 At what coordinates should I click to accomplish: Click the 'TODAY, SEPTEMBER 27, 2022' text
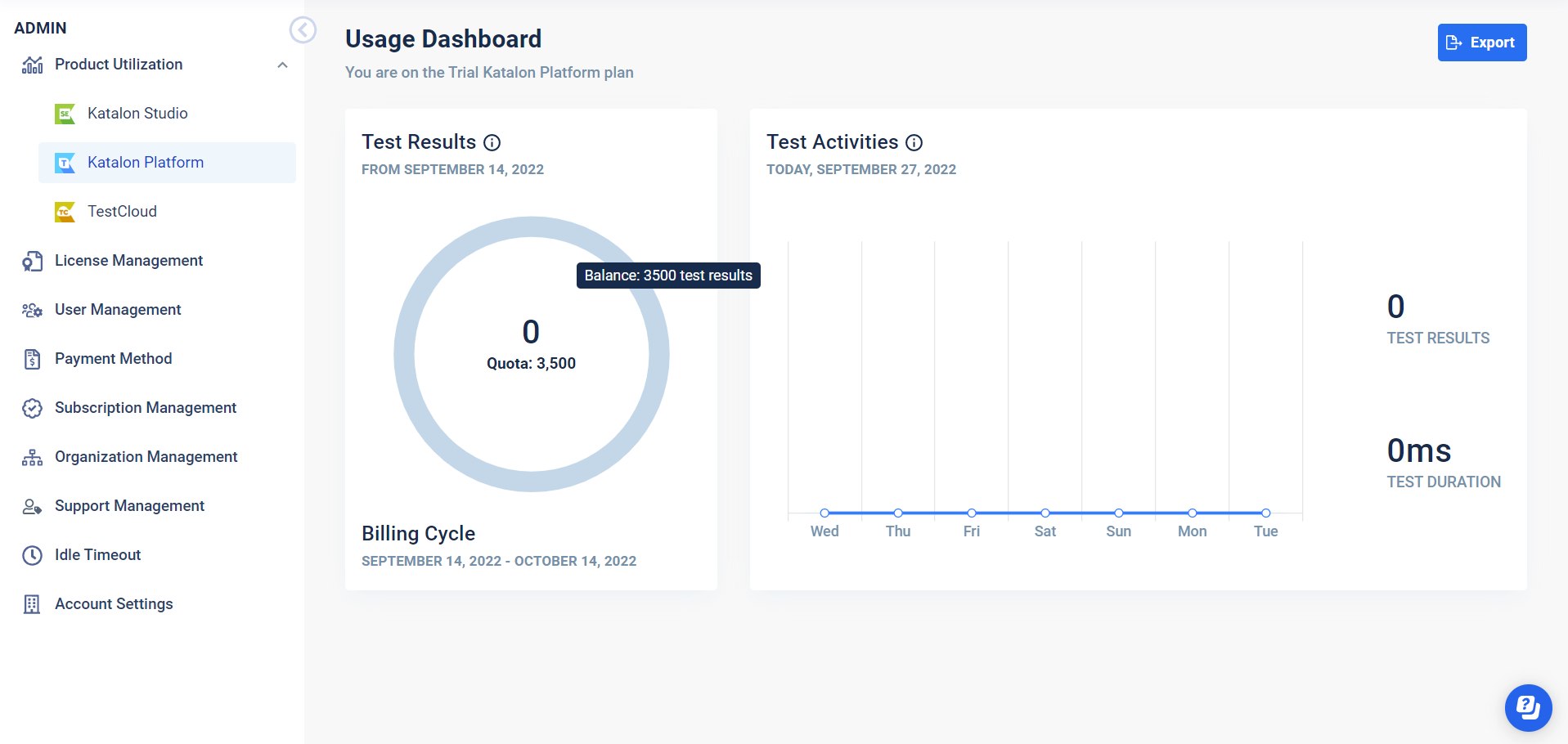coord(861,169)
